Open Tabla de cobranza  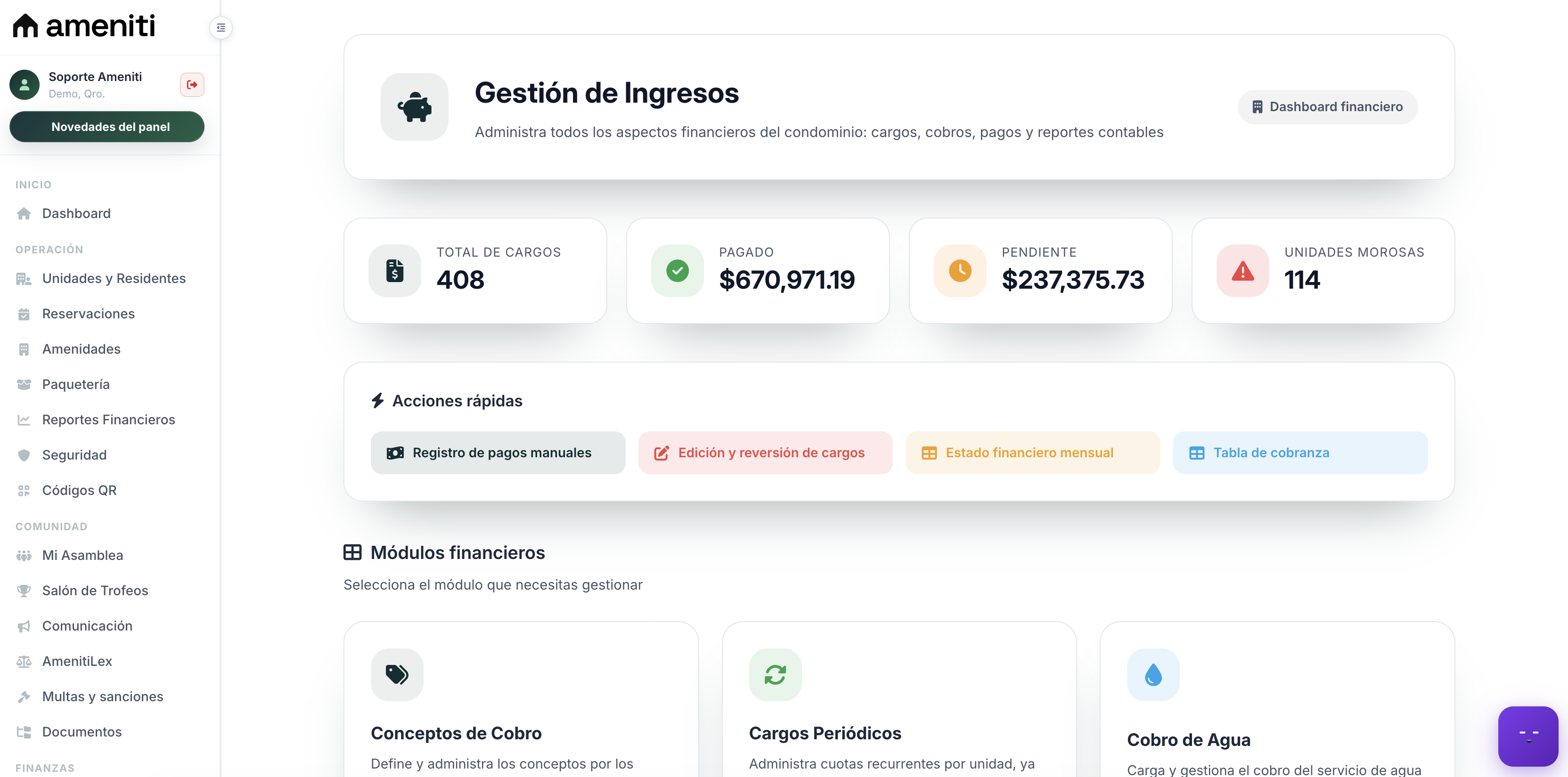1300,453
